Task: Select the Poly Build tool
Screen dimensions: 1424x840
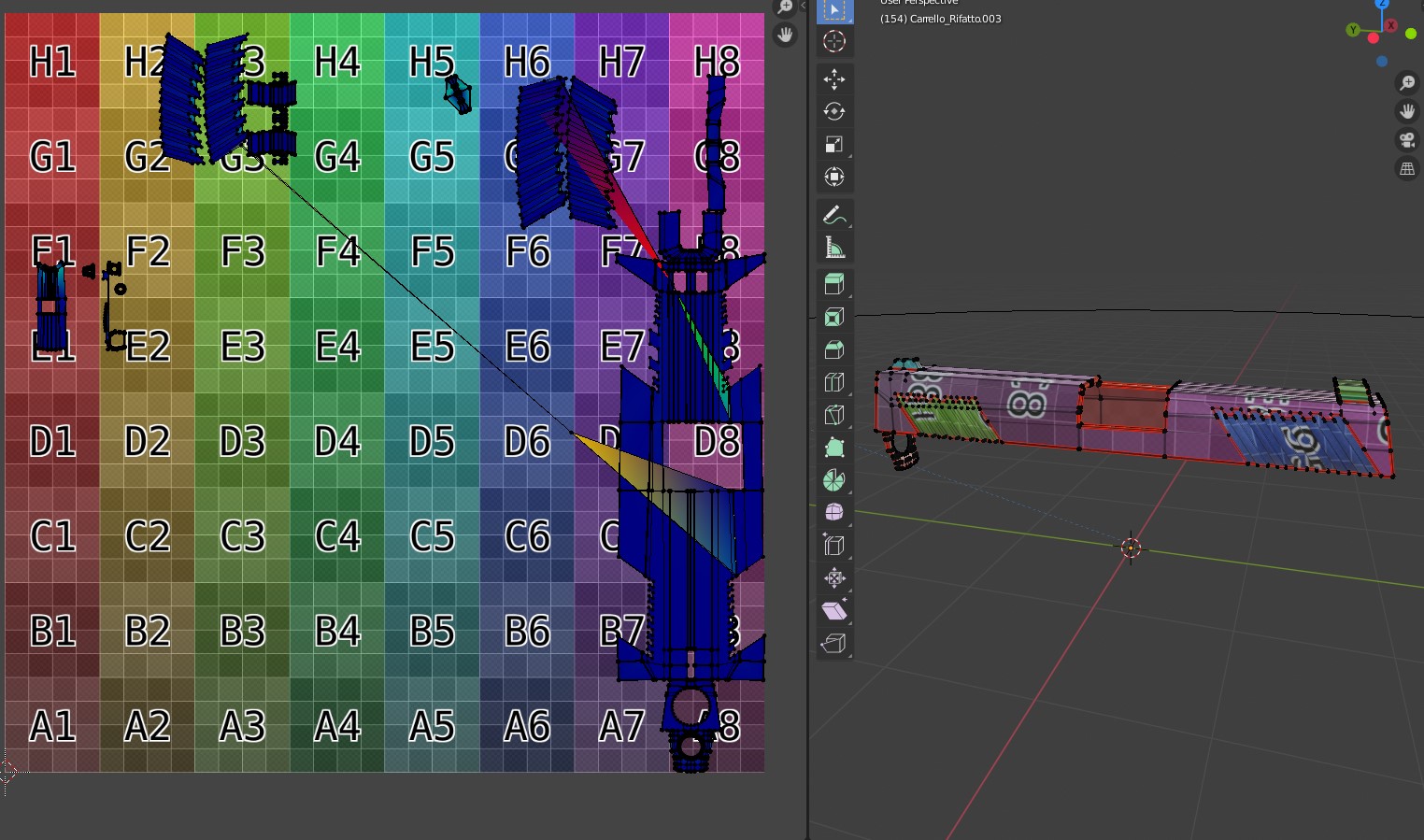Action: click(834, 448)
